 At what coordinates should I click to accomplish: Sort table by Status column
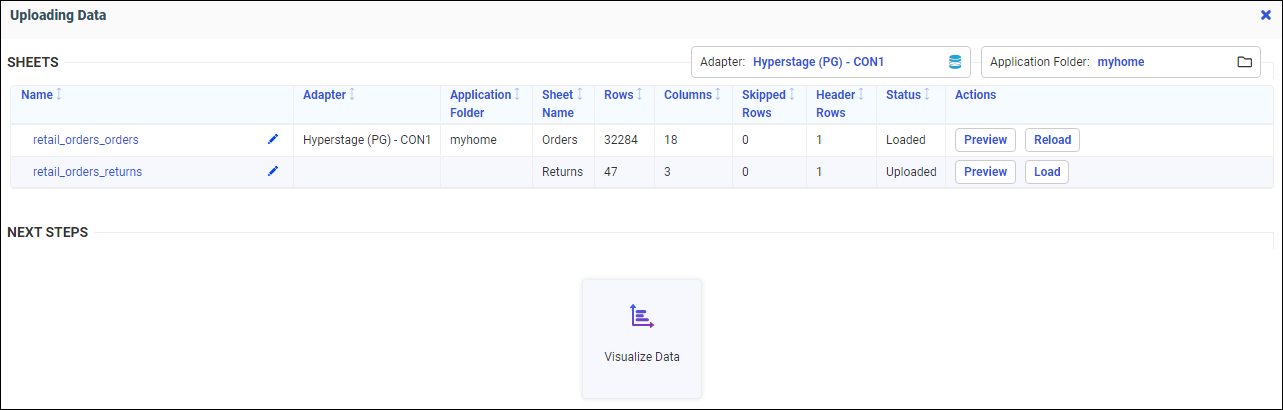click(x=903, y=95)
